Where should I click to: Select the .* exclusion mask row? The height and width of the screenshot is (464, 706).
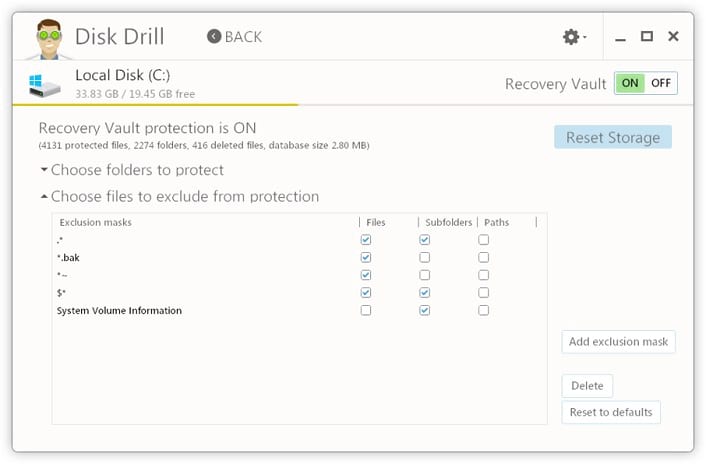[299, 240]
